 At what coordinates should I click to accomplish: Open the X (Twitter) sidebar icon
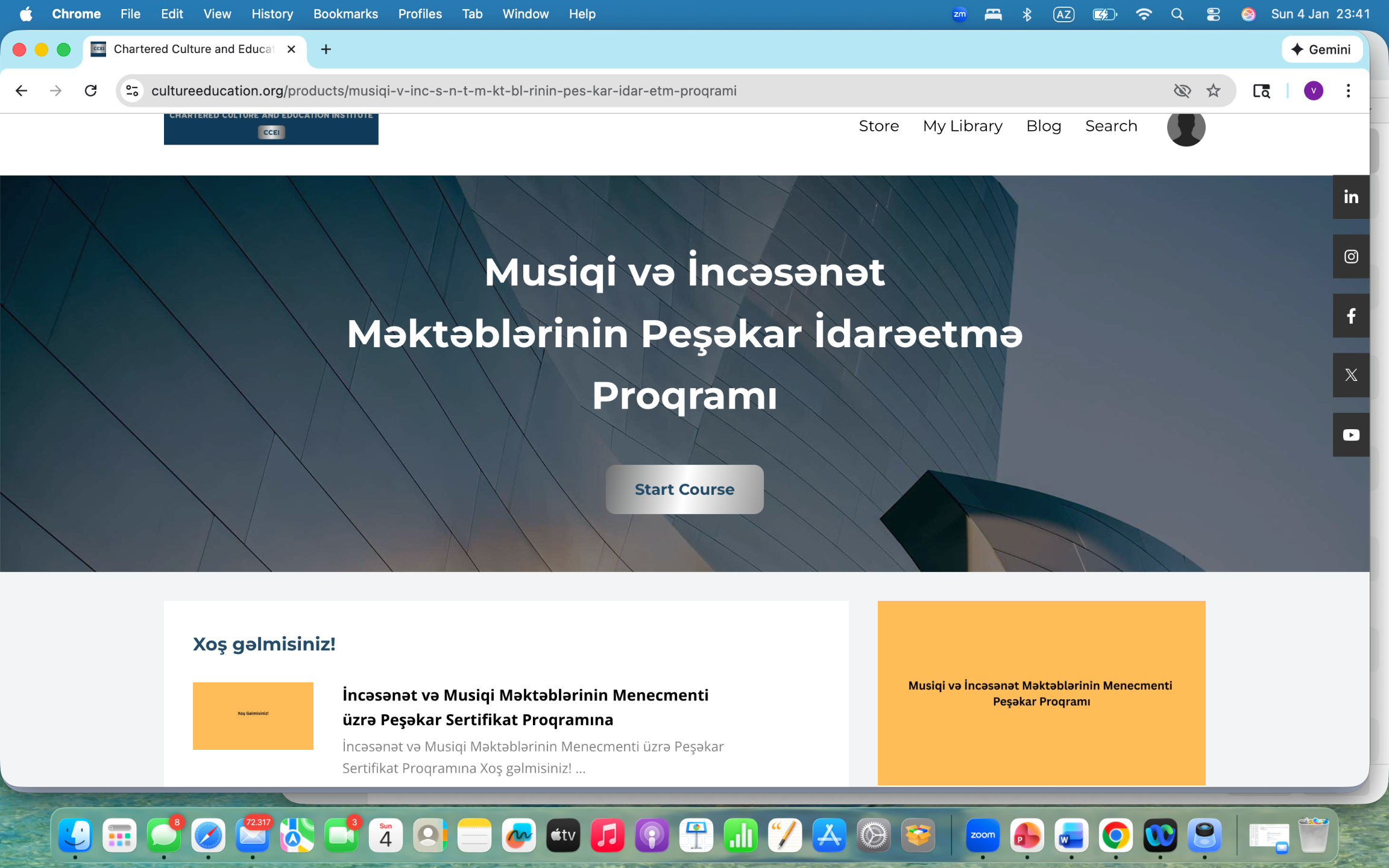(x=1350, y=375)
